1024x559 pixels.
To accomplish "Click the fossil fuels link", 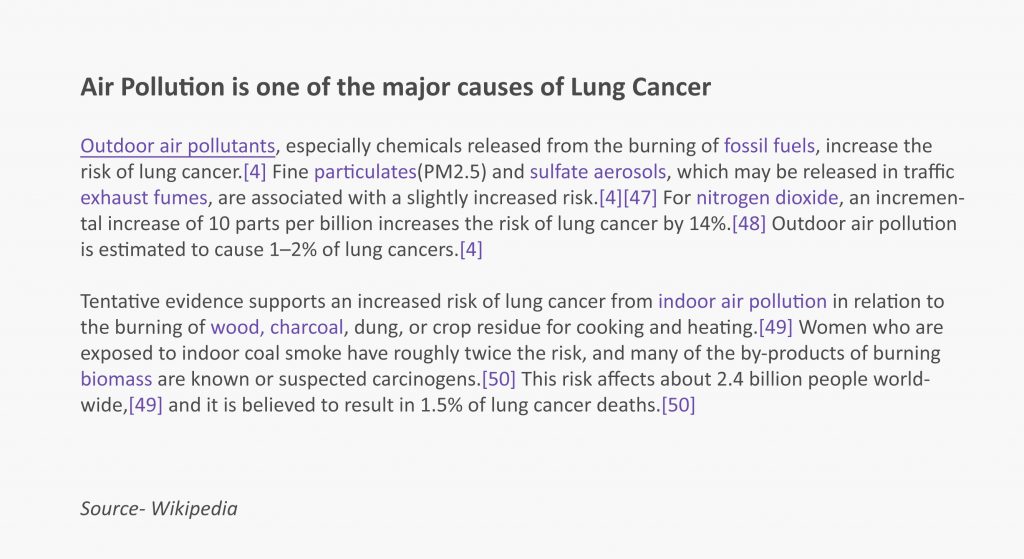I will coord(769,146).
